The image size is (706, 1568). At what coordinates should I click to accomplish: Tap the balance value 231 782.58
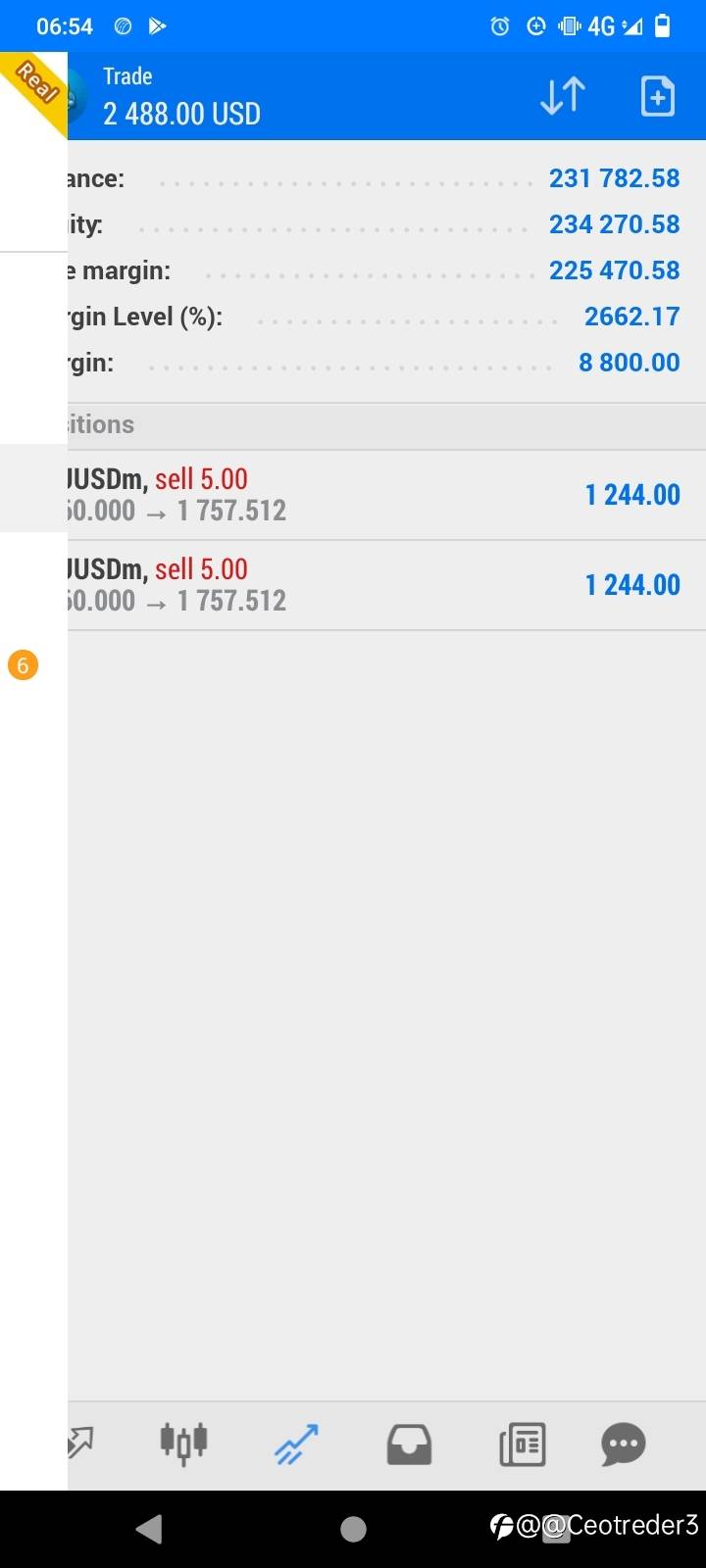click(x=614, y=178)
